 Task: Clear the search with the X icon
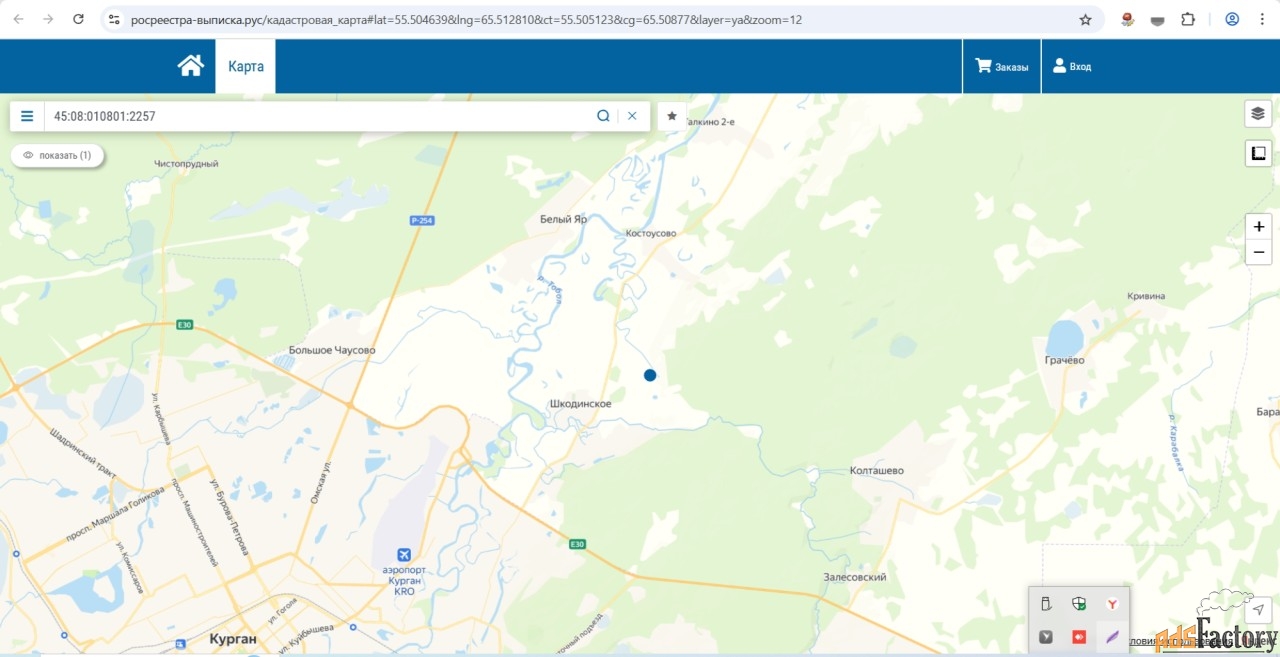632,116
